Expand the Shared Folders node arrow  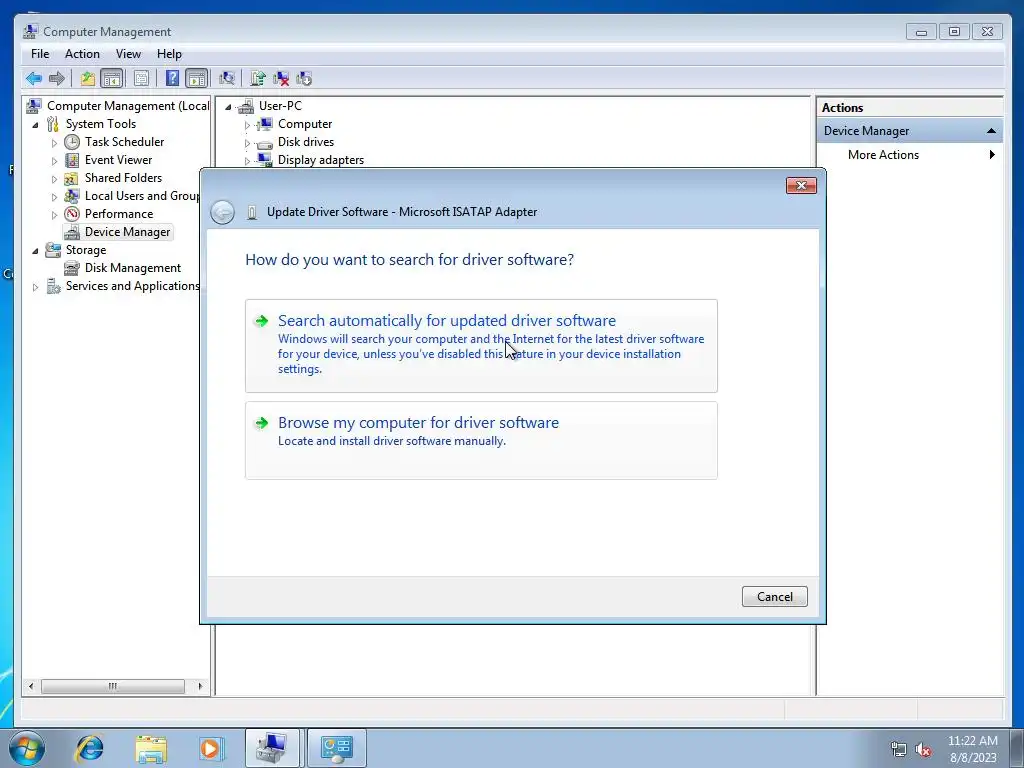click(54, 178)
